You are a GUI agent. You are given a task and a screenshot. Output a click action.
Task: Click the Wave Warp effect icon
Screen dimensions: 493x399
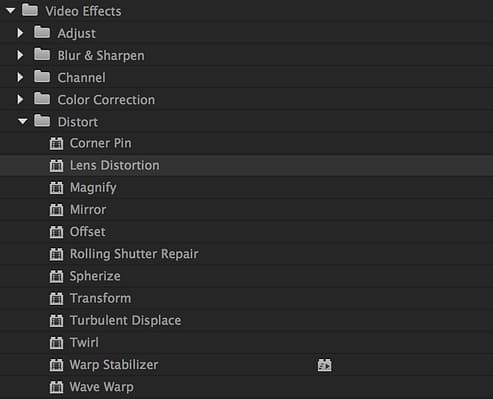pyautogui.click(x=56, y=387)
